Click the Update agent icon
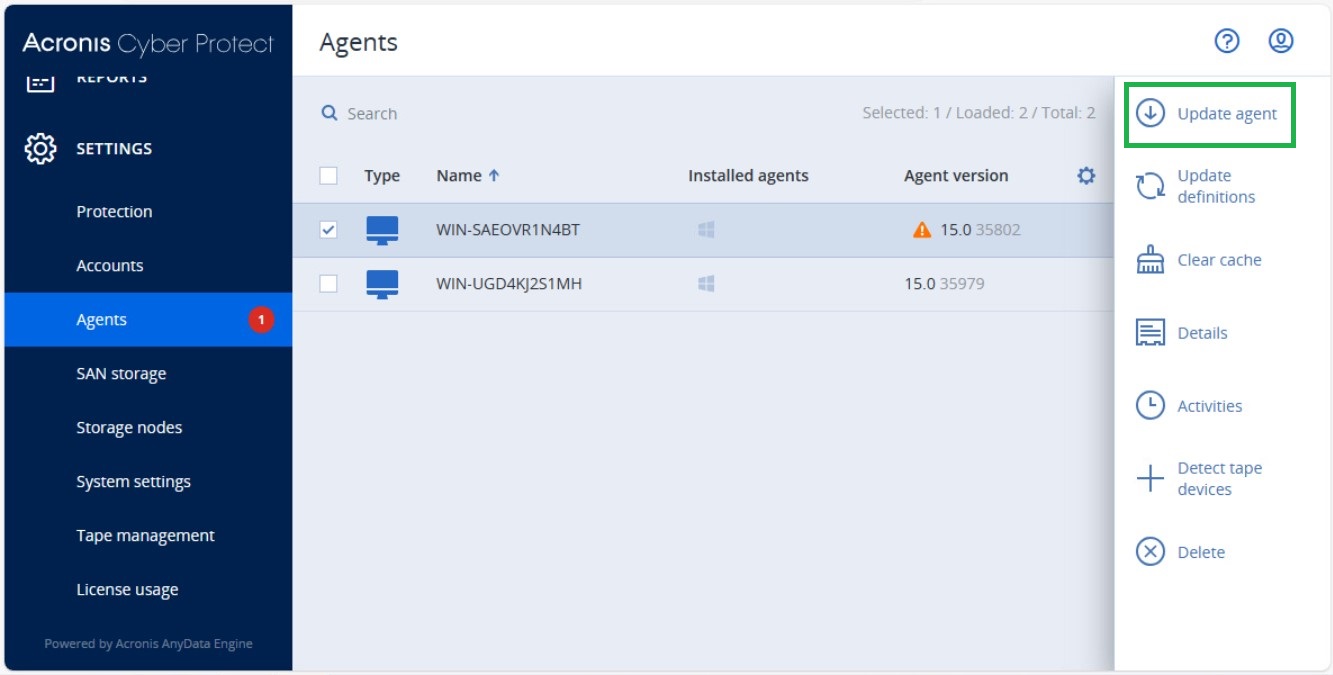The image size is (1333, 675). click(1152, 113)
